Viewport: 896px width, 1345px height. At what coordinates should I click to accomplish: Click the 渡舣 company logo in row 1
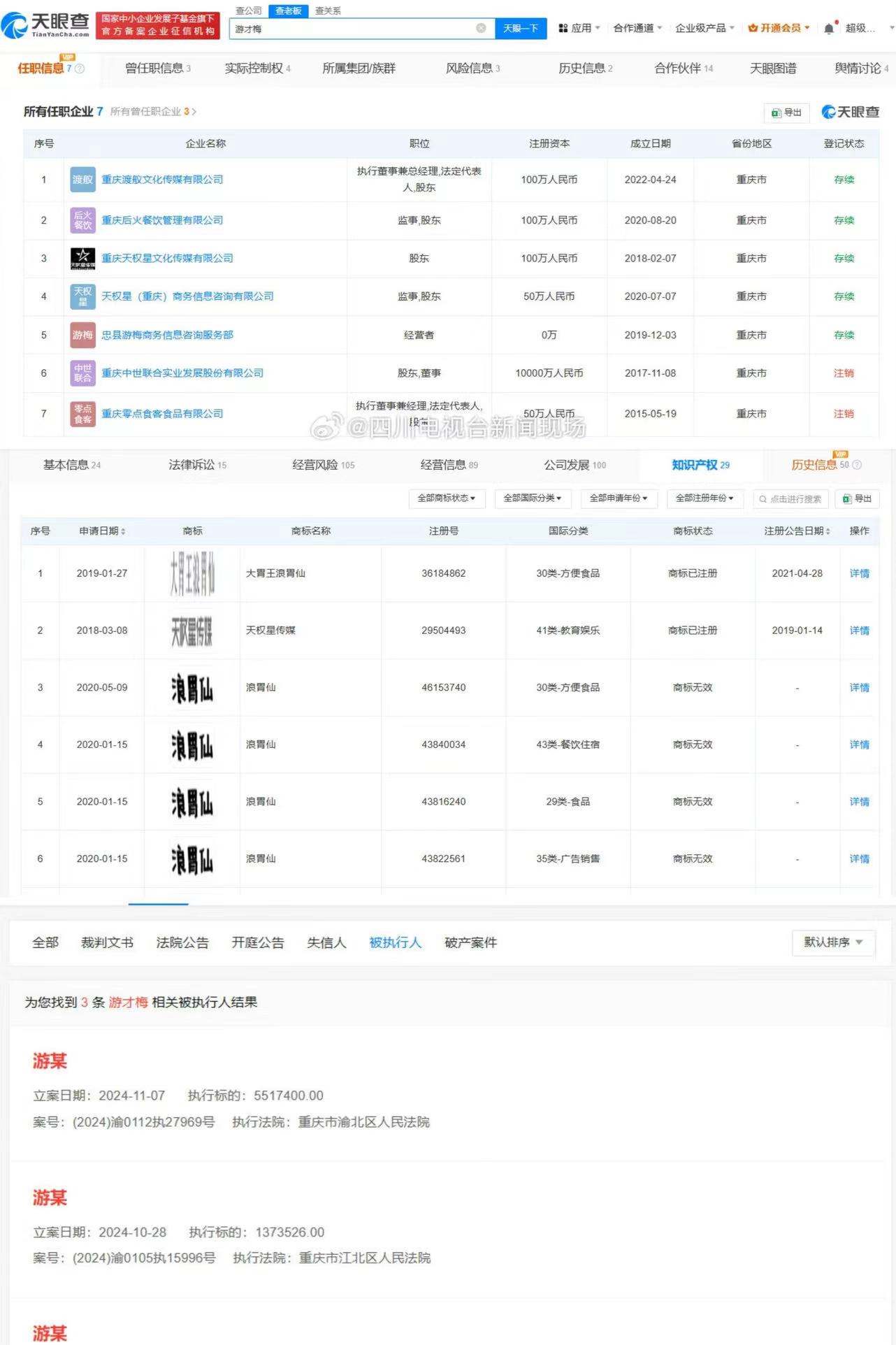point(82,180)
